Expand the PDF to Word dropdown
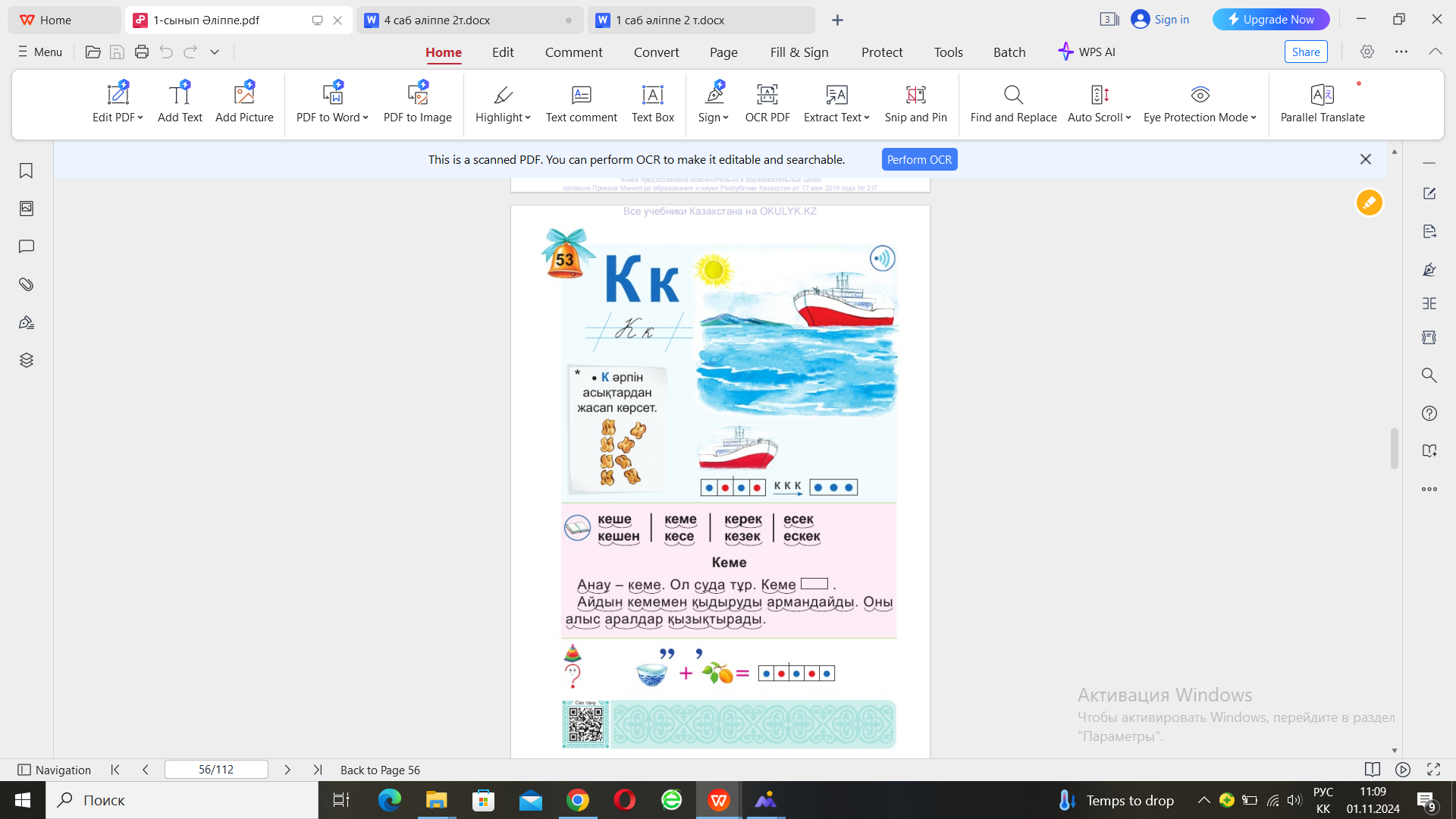Screen dimensions: 1456x819 click(x=366, y=118)
